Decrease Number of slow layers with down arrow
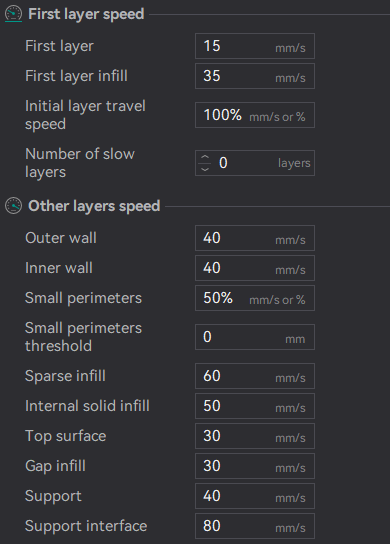The height and width of the screenshot is (544, 390). click(x=205, y=169)
